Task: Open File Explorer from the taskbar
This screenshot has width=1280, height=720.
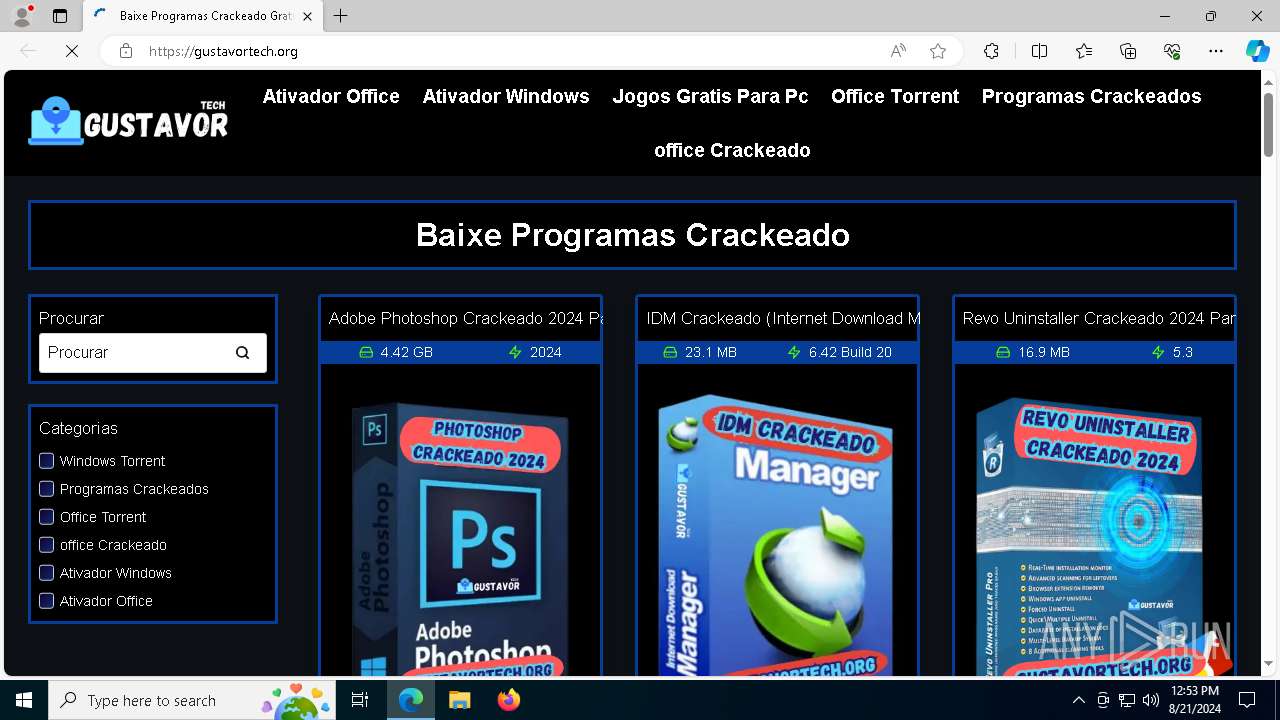Action: click(459, 700)
